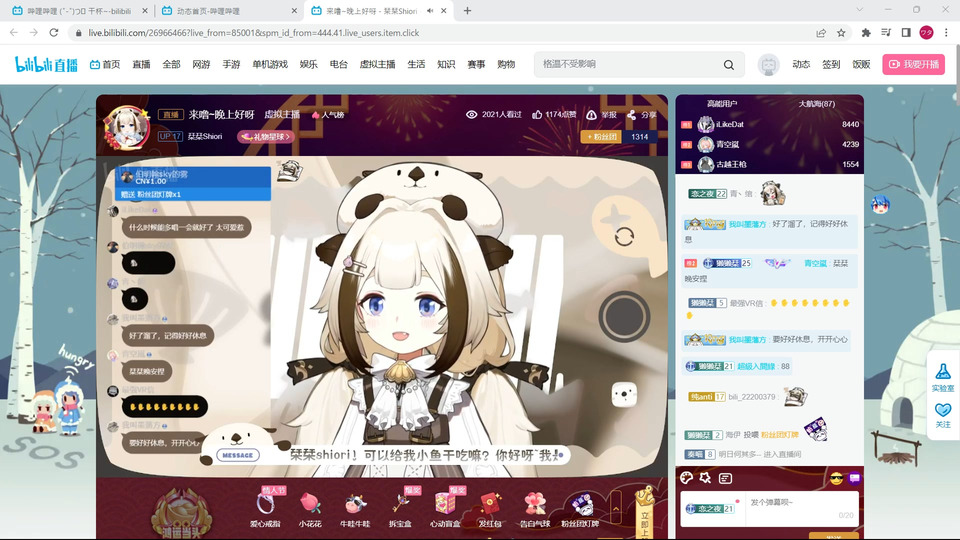Open the 动态 link

click(801, 64)
